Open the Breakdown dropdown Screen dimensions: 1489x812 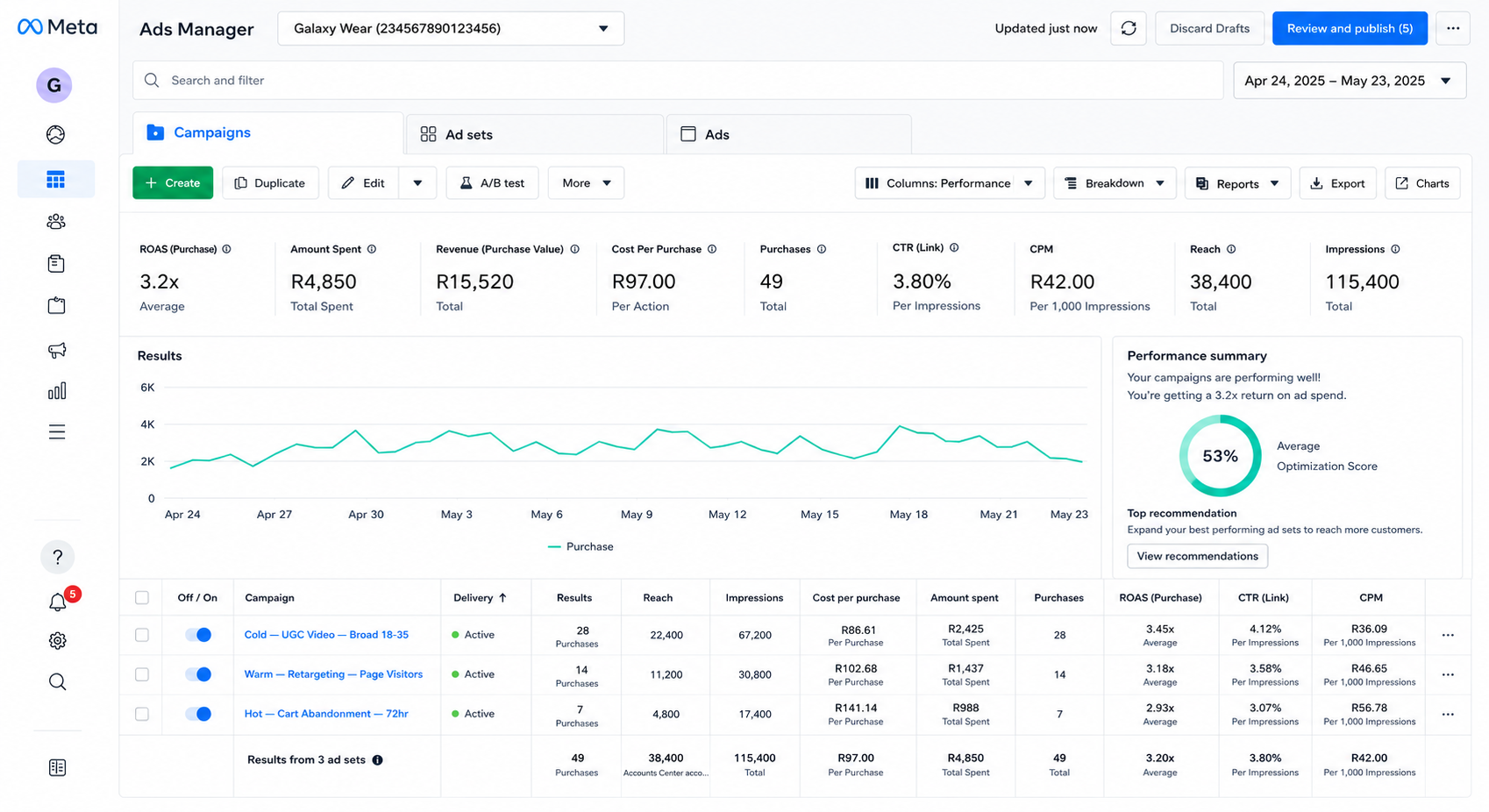(1115, 183)
